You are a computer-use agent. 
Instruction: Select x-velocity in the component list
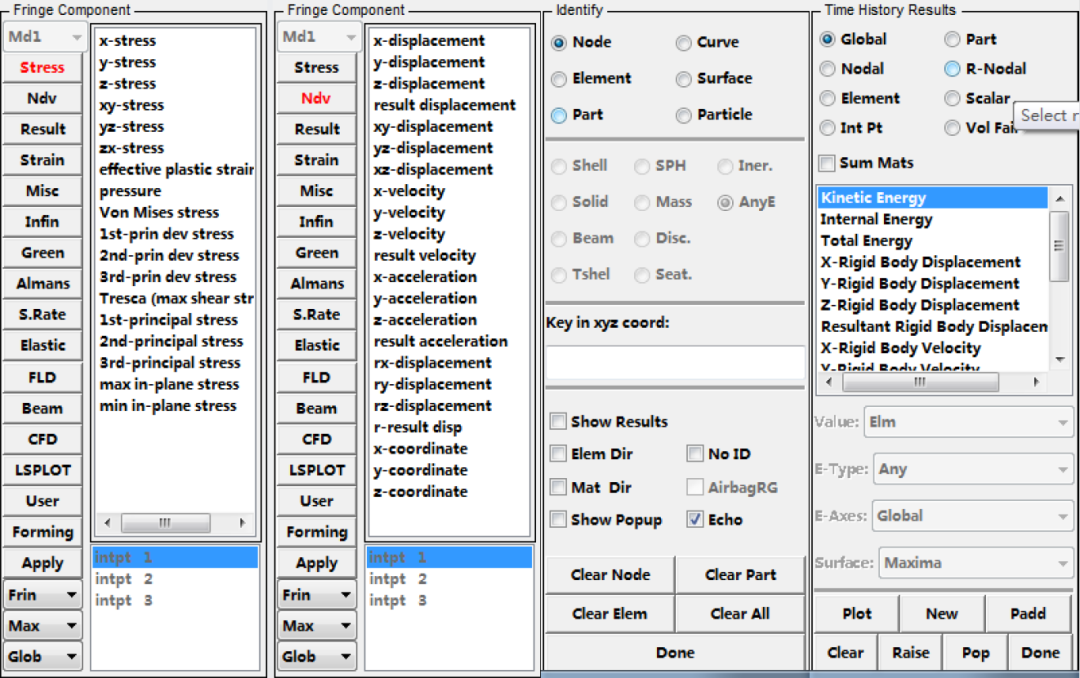[x=409, y=191]
